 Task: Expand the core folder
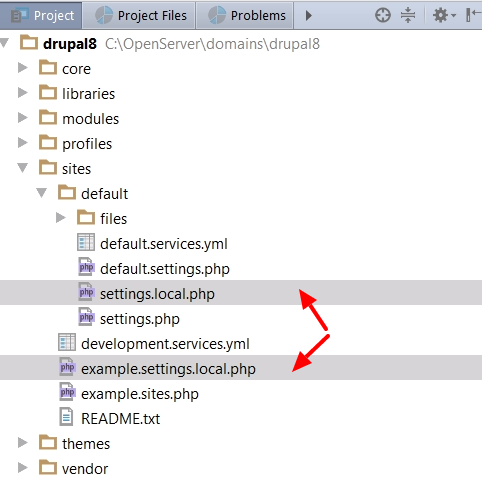click(22, 68)
